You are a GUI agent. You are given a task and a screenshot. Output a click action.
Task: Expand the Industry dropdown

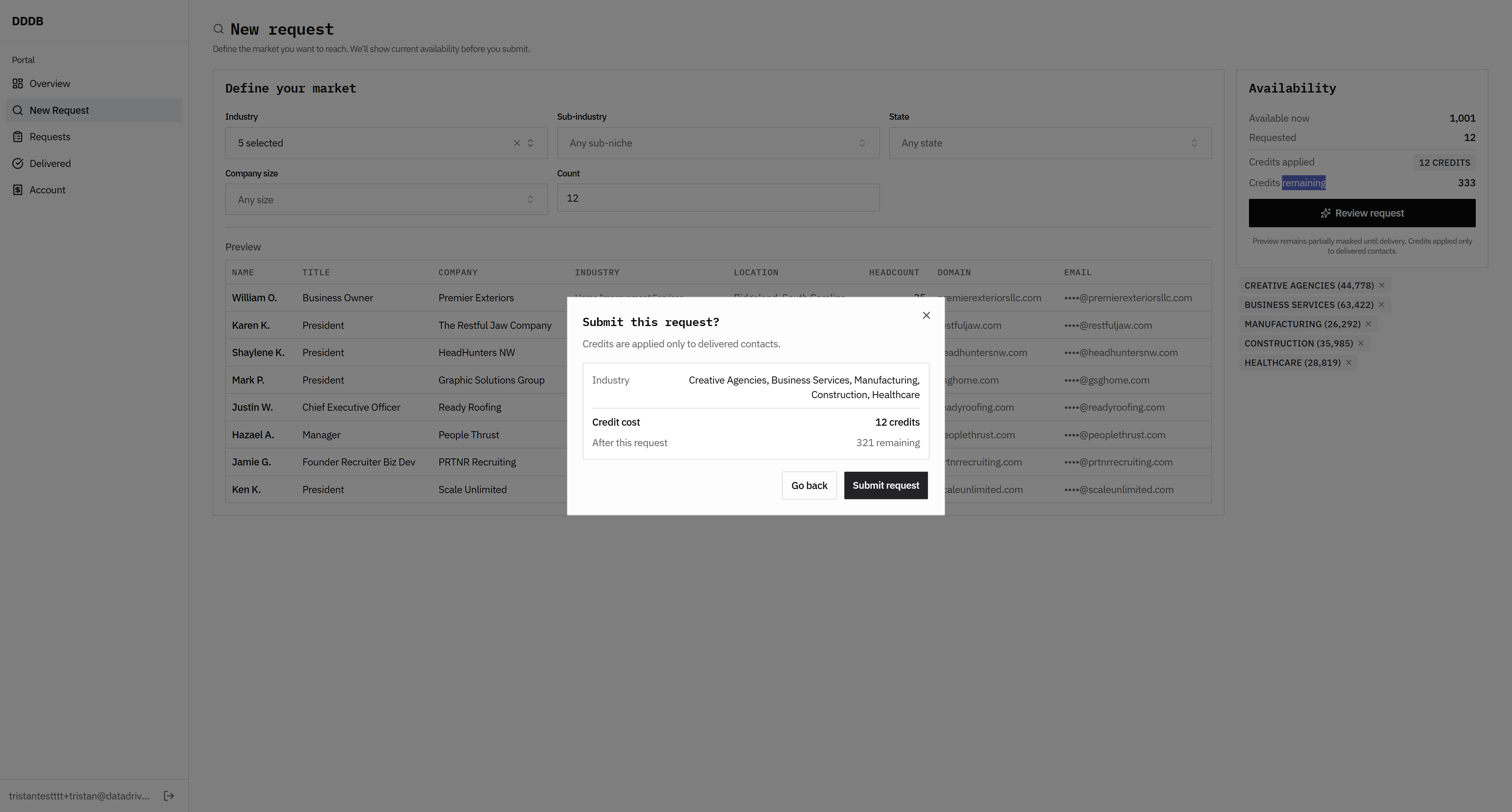click(531, 143)
